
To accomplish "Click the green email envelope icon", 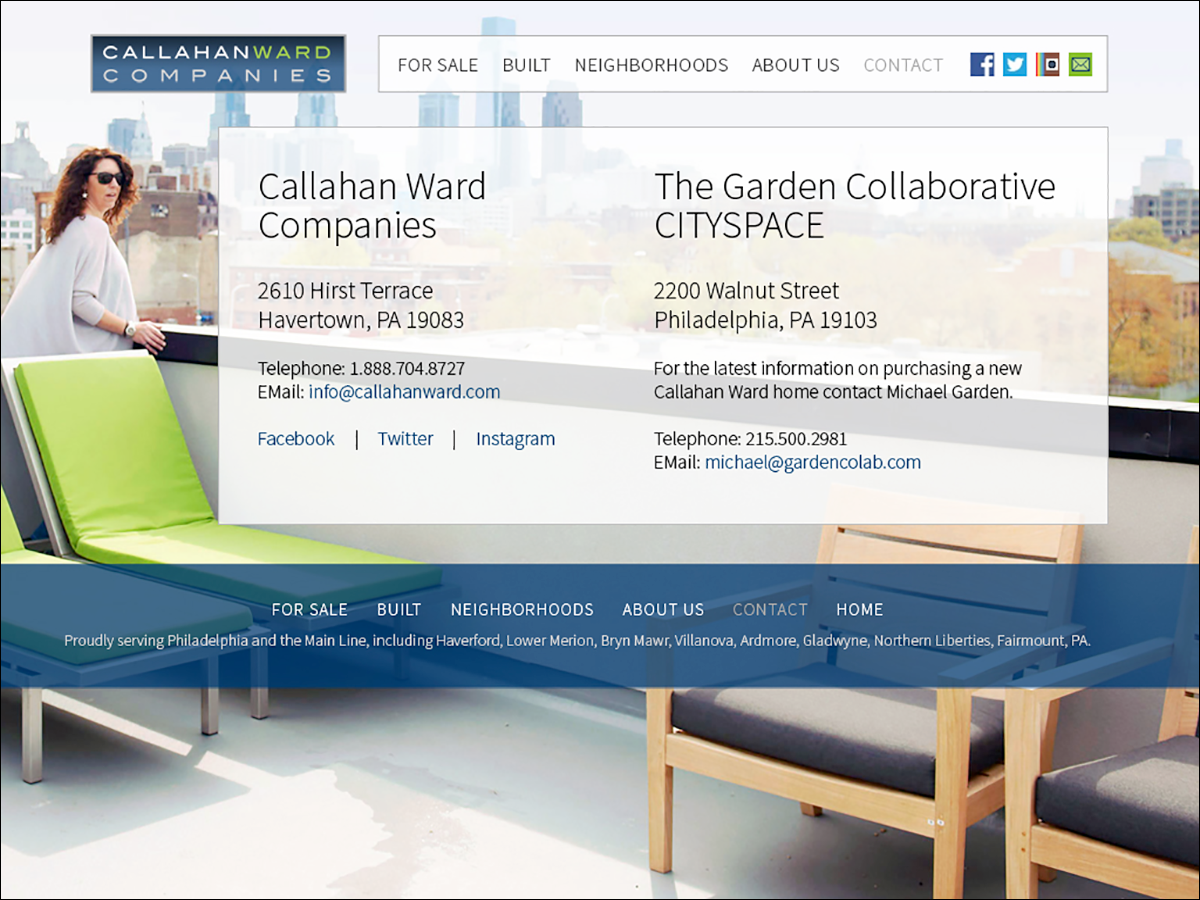I will [x=1080, y=65].
